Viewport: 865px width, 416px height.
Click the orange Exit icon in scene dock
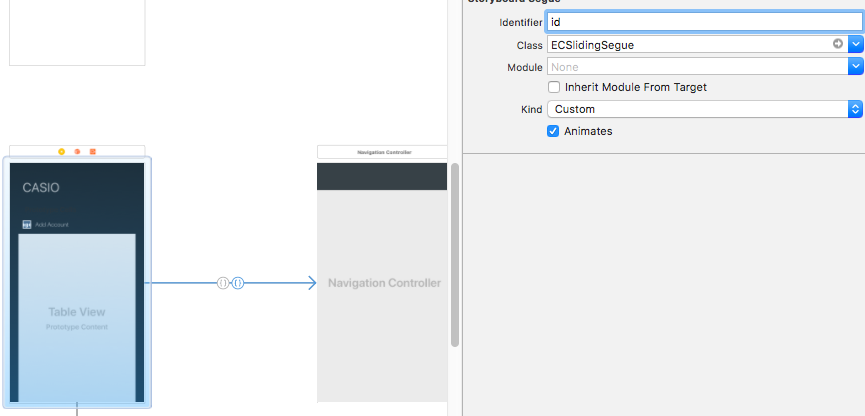click(93, 151)
